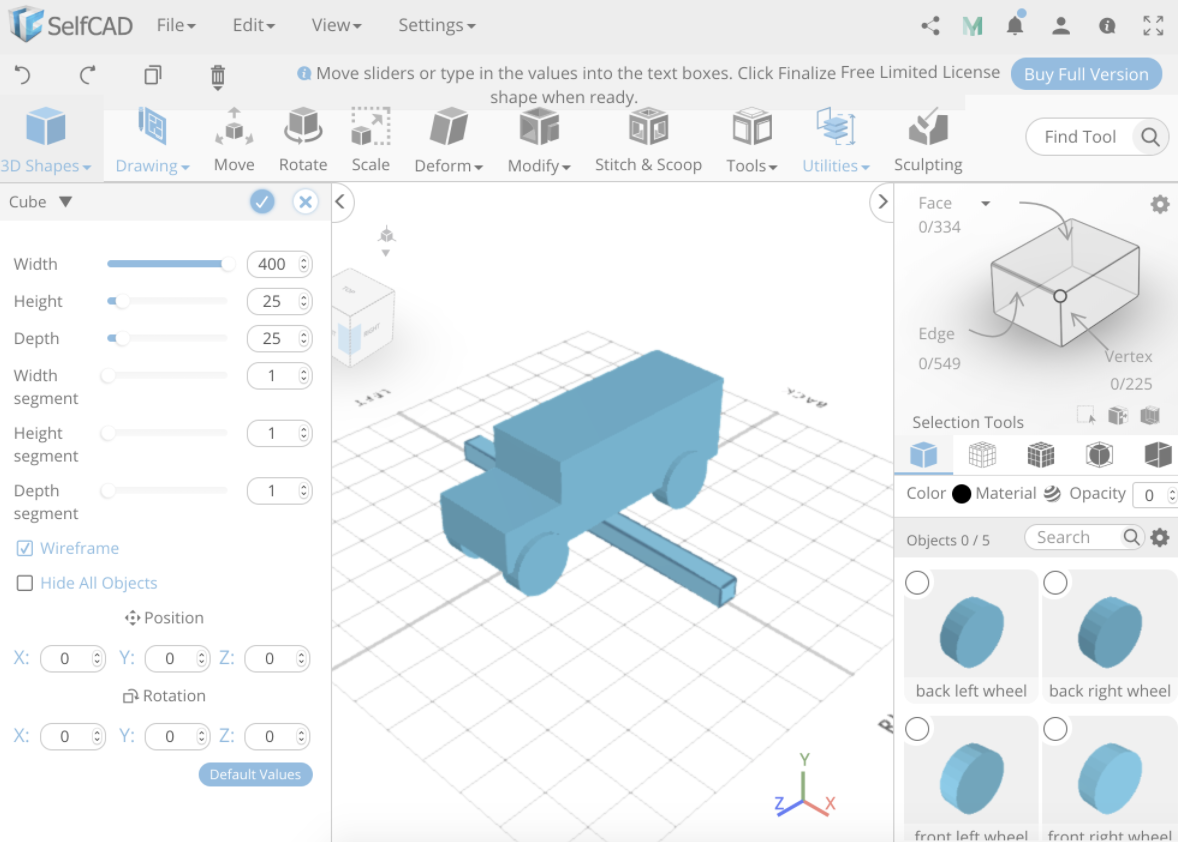The height and width of the screenshot is (842, 1178).
Task: Open the Deform dropdown
Action: (447, 140)
